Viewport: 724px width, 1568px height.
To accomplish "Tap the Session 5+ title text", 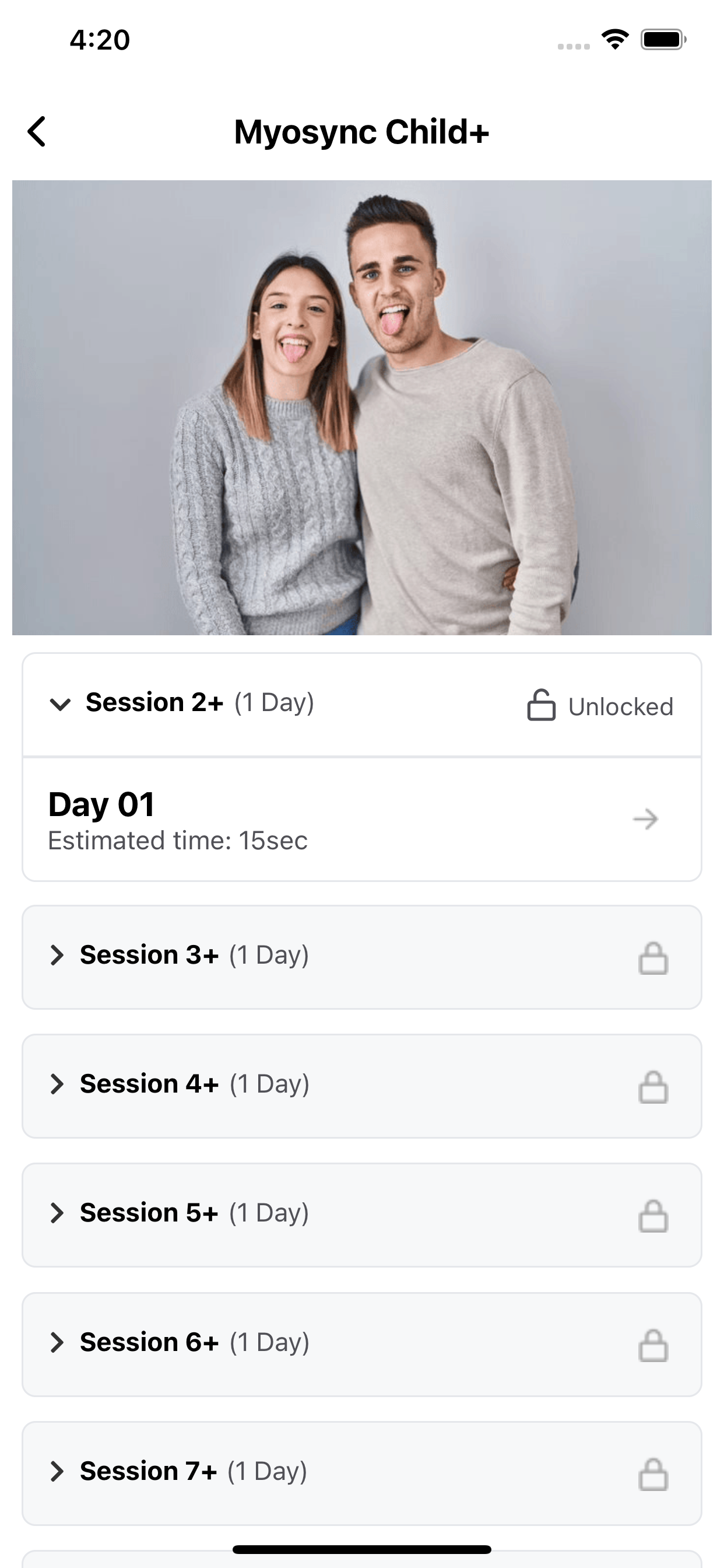I will [x=149, y=1213].
